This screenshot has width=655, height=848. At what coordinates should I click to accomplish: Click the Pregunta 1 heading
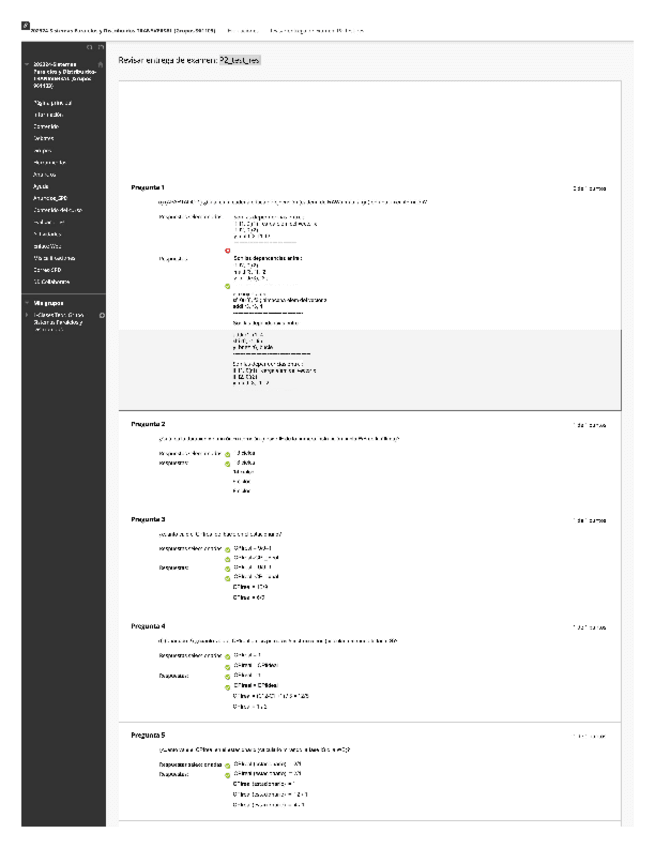[148, 187]
